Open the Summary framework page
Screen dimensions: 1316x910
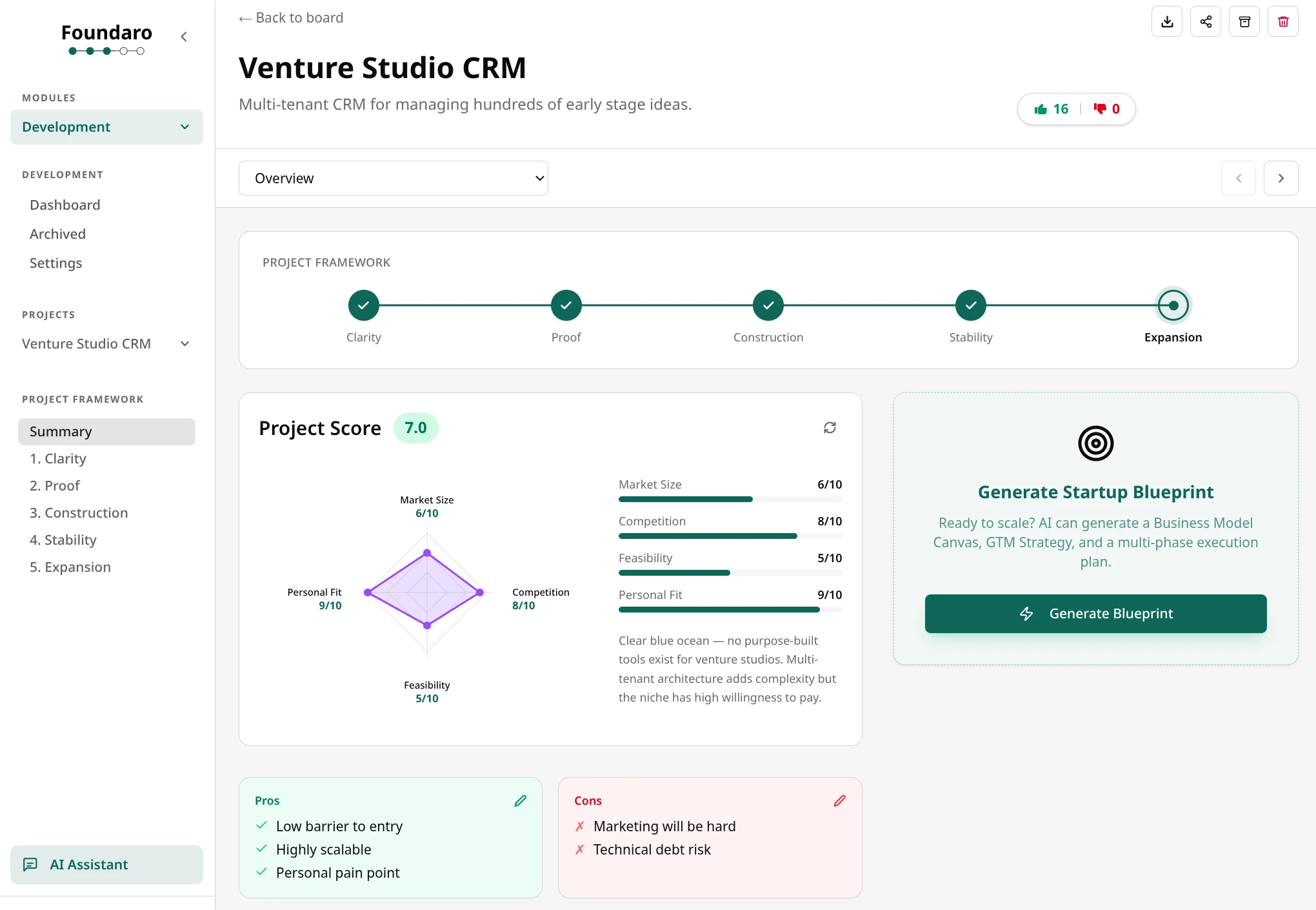point(106,431)
